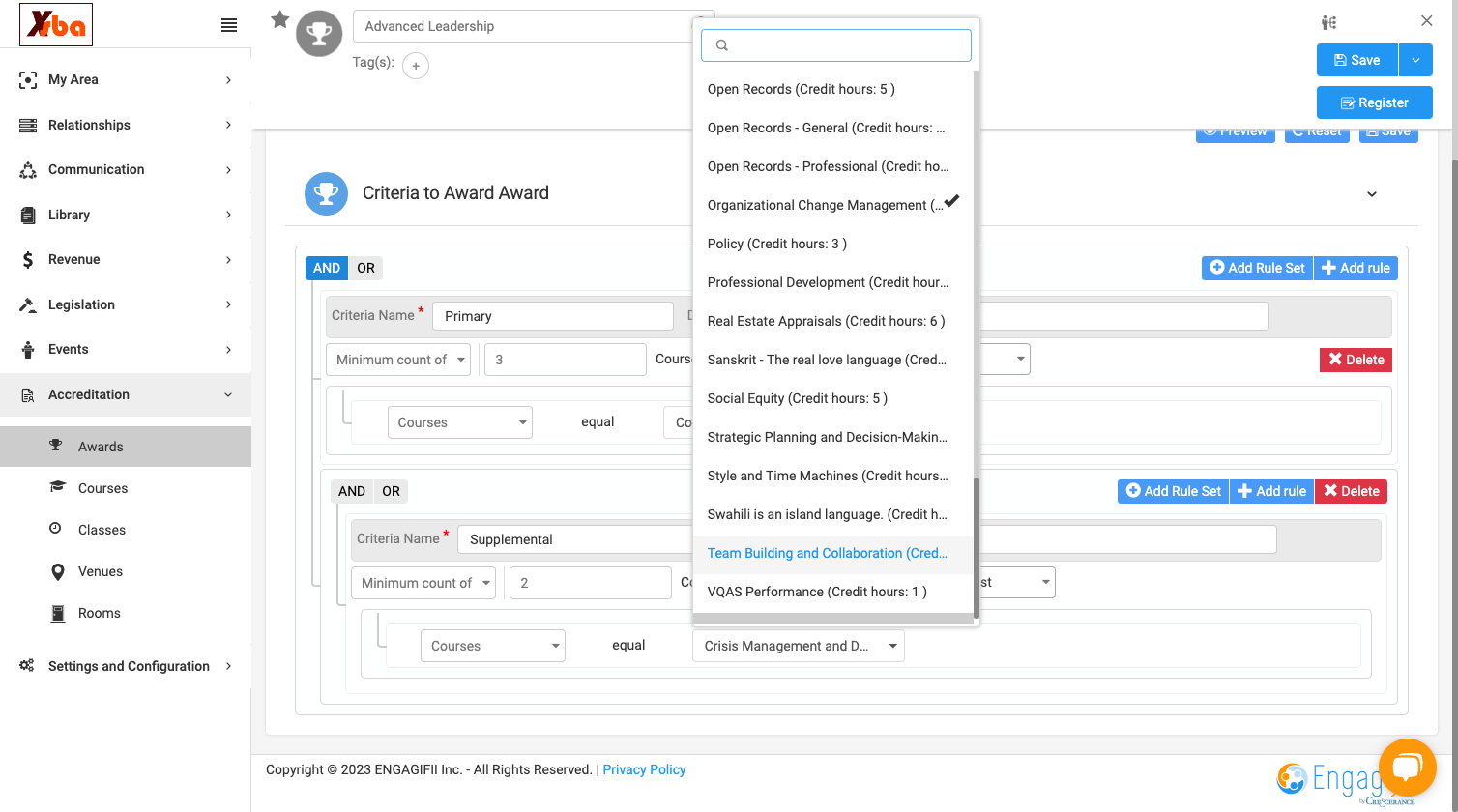Click the Venues map pin icon
Screen dimensions: 1458x812
click(x=58, y=571)
